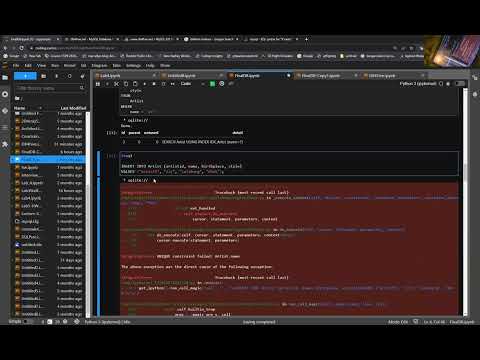Viewport: 480px width, 360px height.
Task: Sort files by Last Modified header
Action: 73,108
